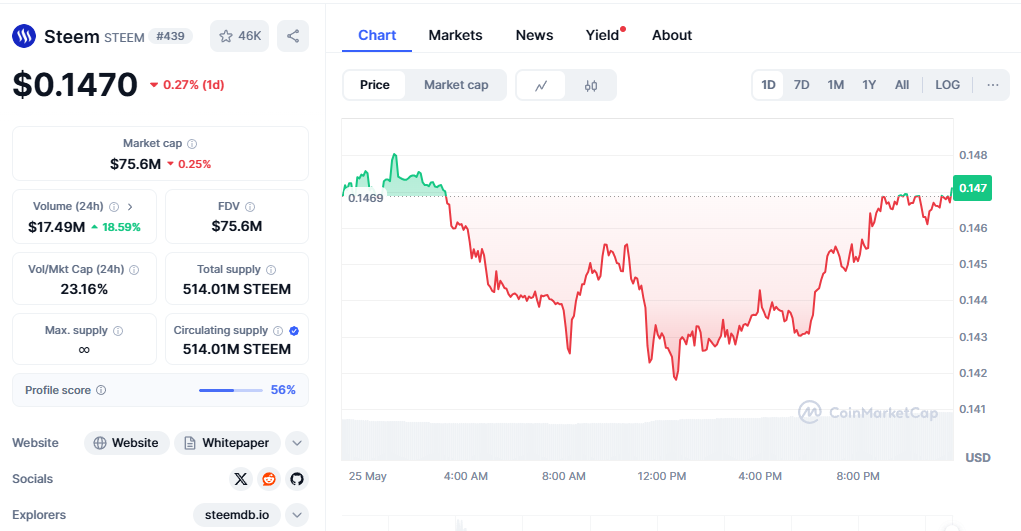Open the chart more options menu
Image resolution: width=1021 pixels, height=531 pixels.
993,85
